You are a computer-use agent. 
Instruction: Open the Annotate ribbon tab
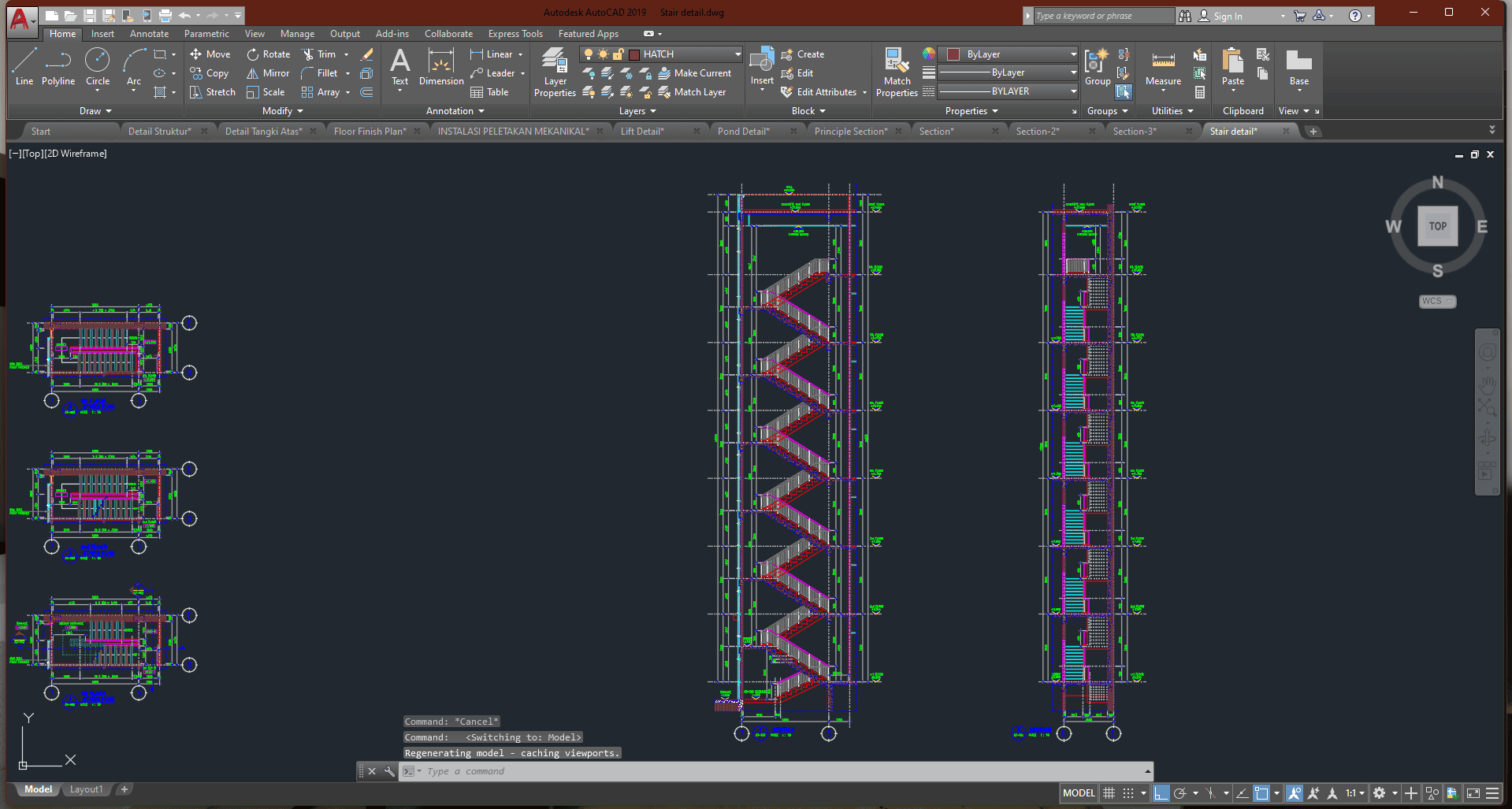coord(149,34)
